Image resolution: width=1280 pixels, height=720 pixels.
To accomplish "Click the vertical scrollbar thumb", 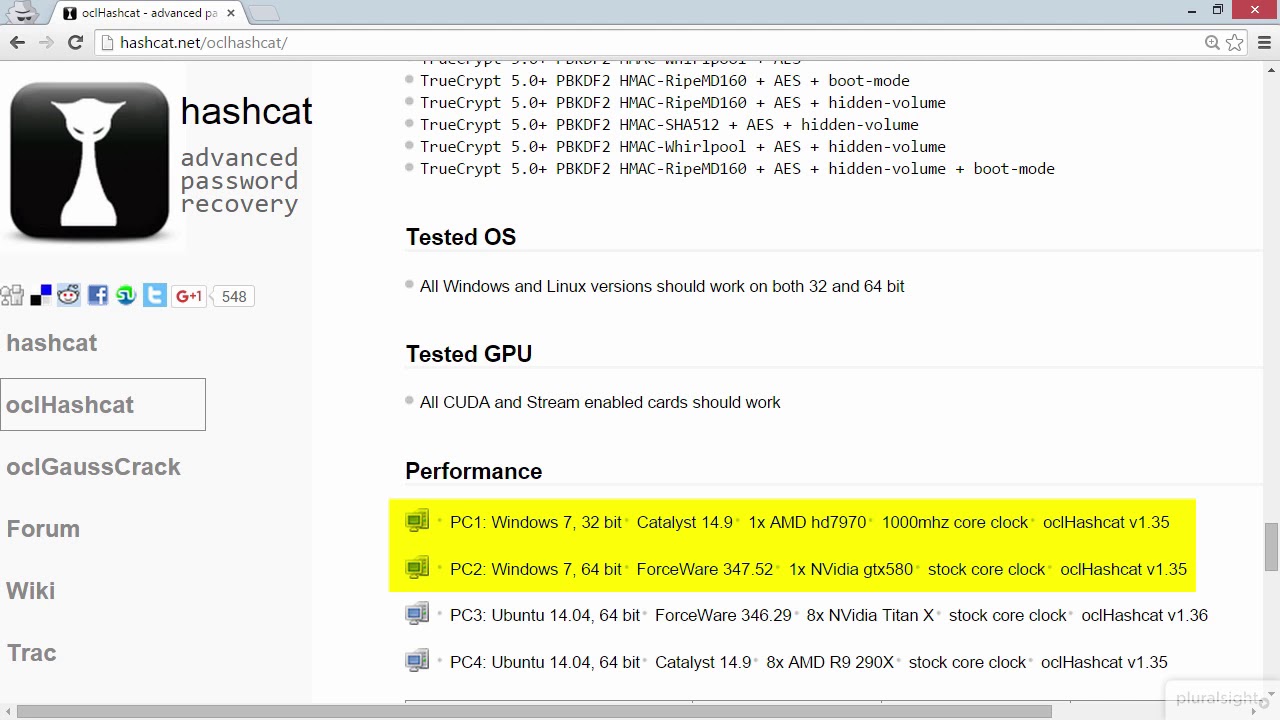I will click(1271, 545).
